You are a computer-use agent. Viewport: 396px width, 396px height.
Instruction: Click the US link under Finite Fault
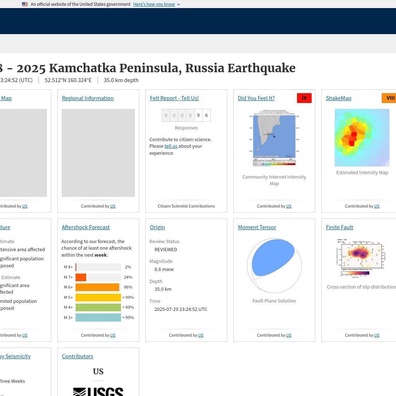pos(377,335)
